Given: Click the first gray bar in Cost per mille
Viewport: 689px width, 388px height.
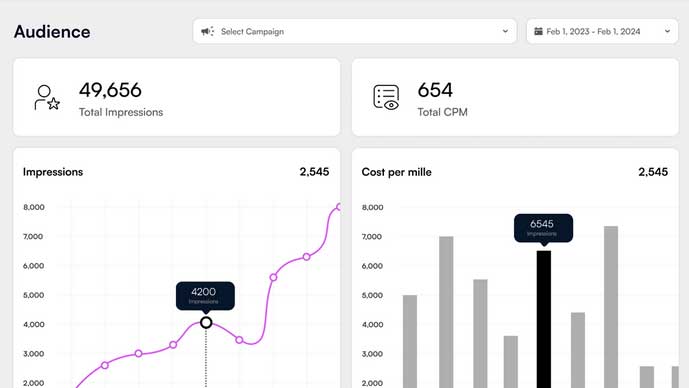Looking at the screenshot, I should click(x=410, y=341).
